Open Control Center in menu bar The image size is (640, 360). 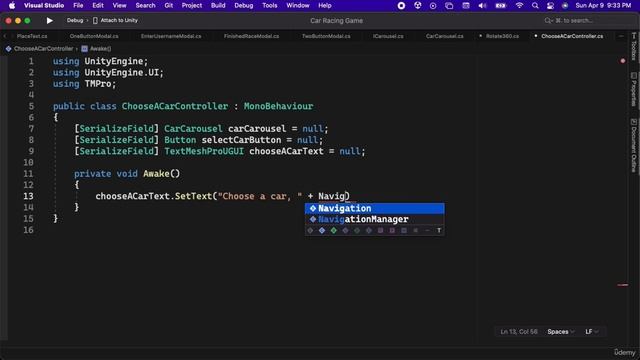point(550,6)
